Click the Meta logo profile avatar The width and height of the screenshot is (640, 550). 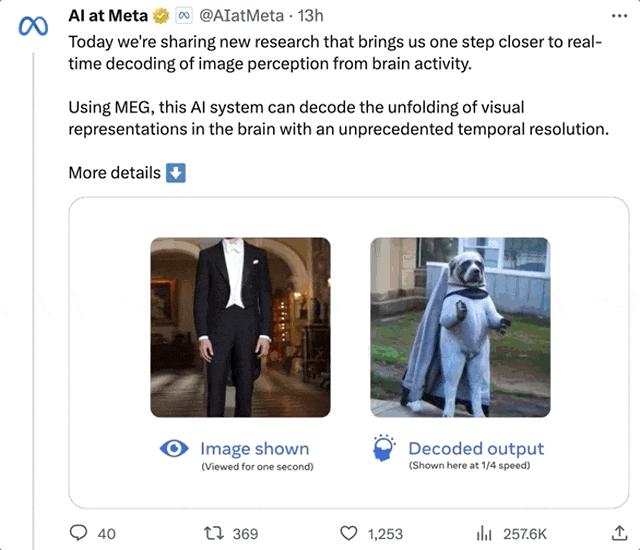tap(33, 27)
